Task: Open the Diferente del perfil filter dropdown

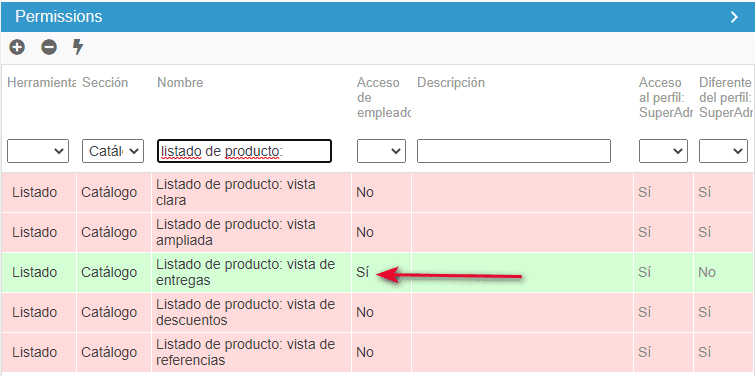Action: 723,151
